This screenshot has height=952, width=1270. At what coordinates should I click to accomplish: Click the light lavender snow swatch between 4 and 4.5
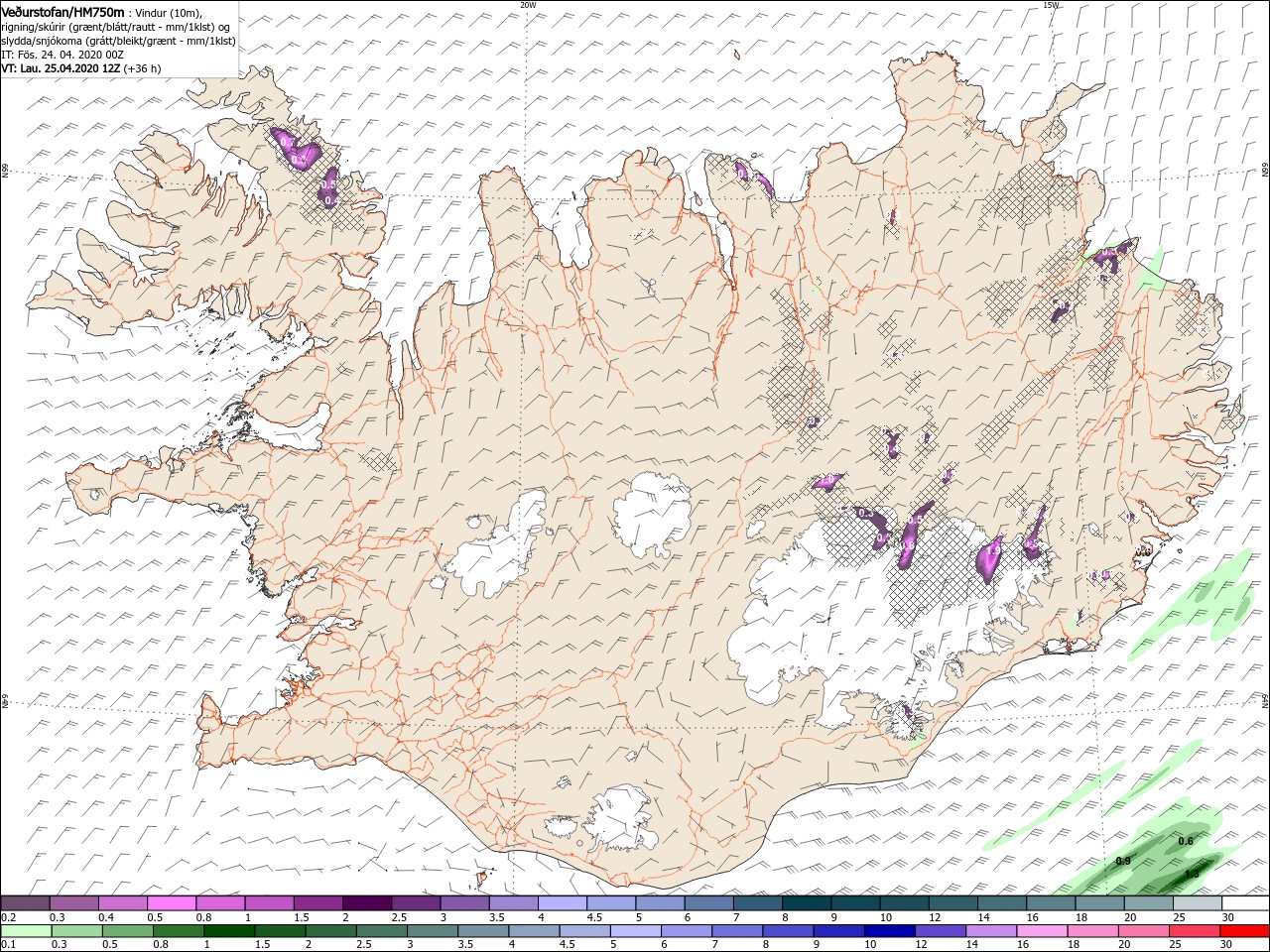(x=563, y=903)
